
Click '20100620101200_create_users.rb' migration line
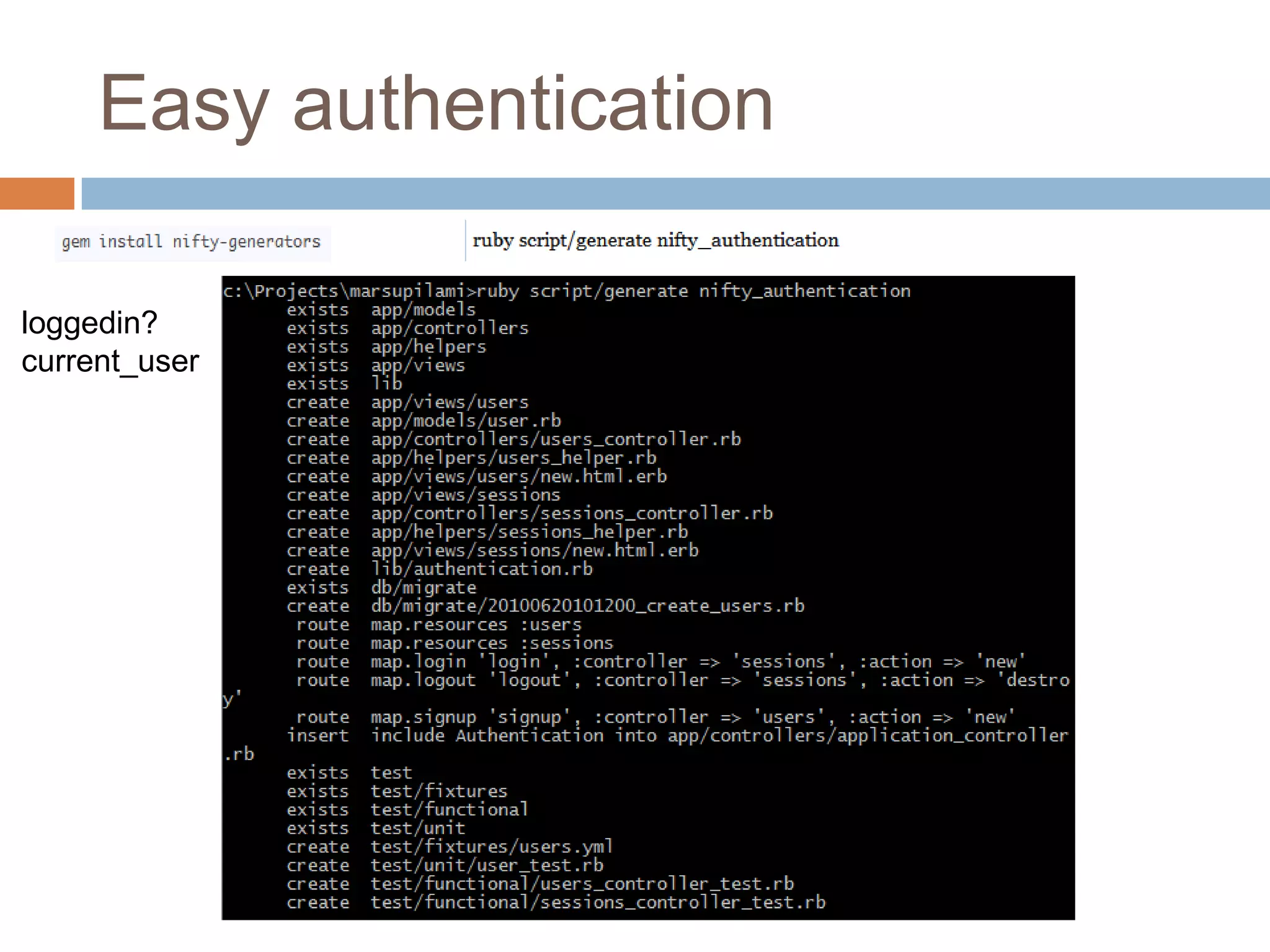[546, 606]
